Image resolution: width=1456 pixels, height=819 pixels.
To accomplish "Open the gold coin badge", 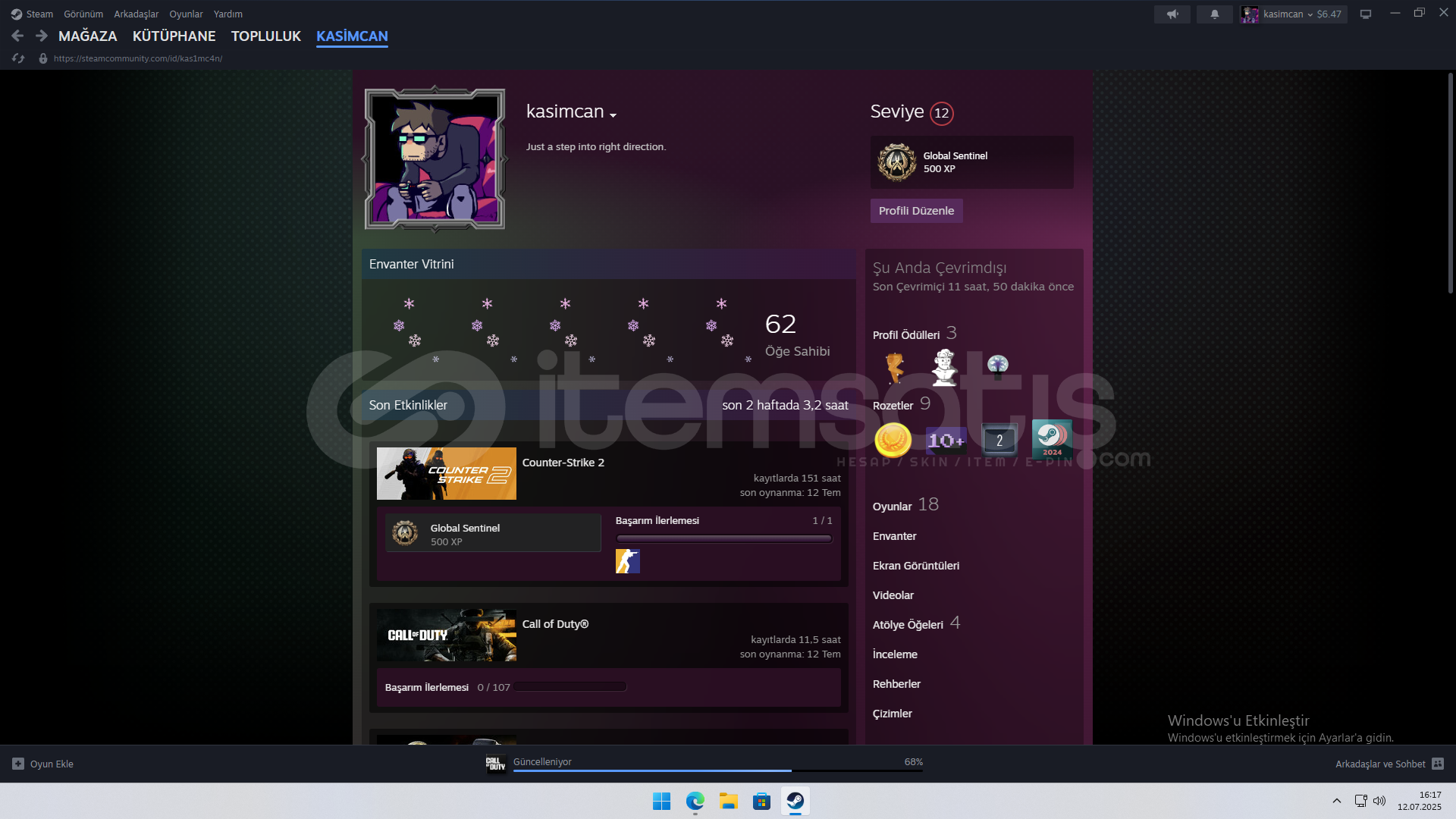I will click(893, 440).
